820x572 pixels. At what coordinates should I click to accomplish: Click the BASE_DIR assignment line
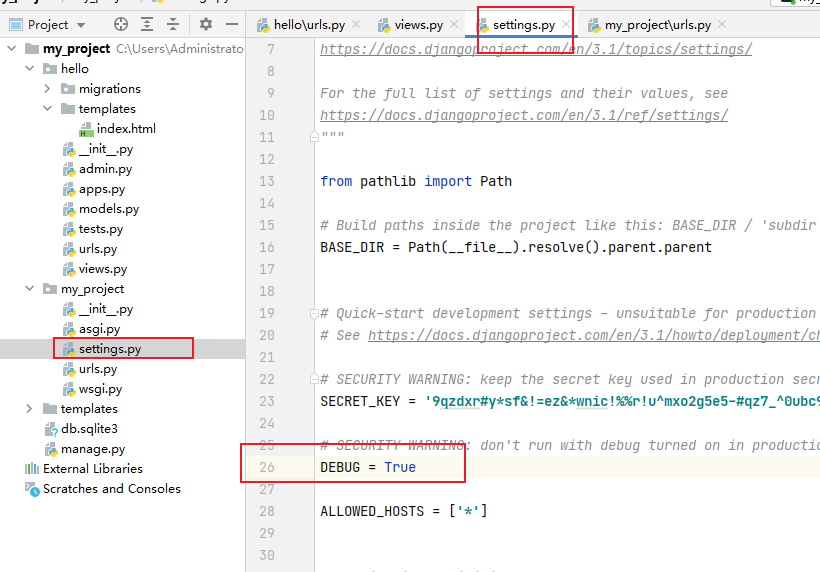pos(516,247)
